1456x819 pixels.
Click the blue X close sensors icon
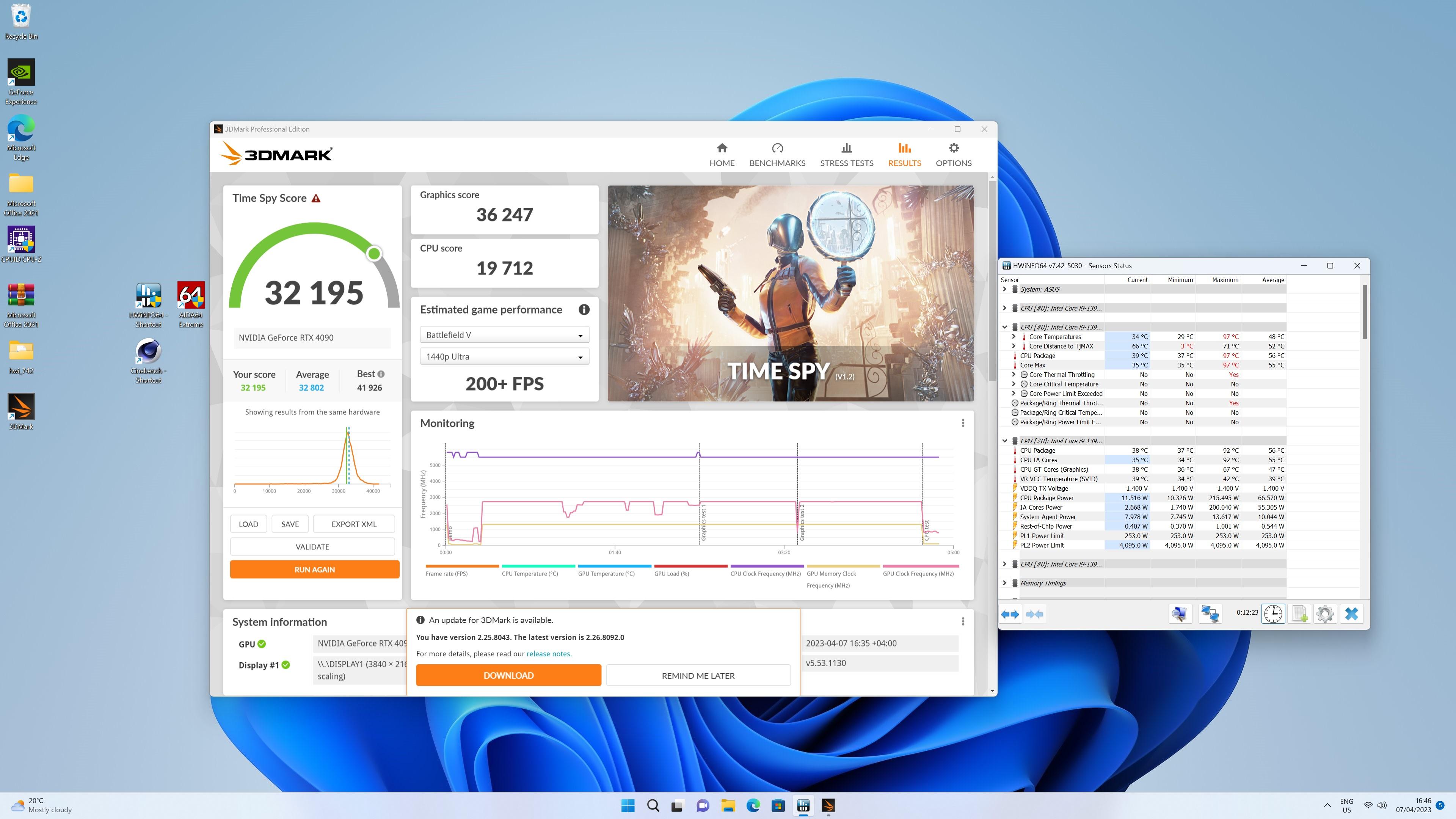[x=1351, y=613]
